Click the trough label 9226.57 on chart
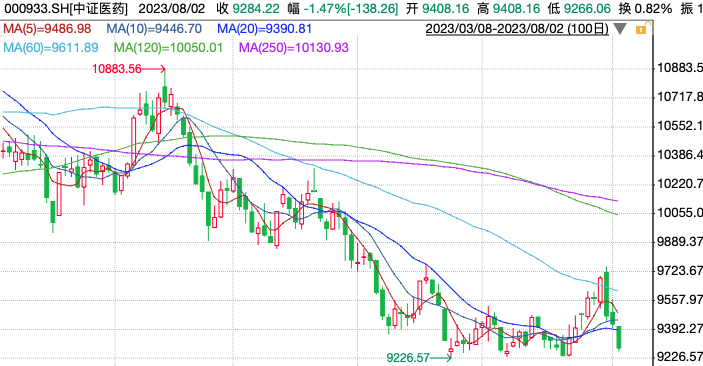Screen dimensions: 703x366 (408, 357)
